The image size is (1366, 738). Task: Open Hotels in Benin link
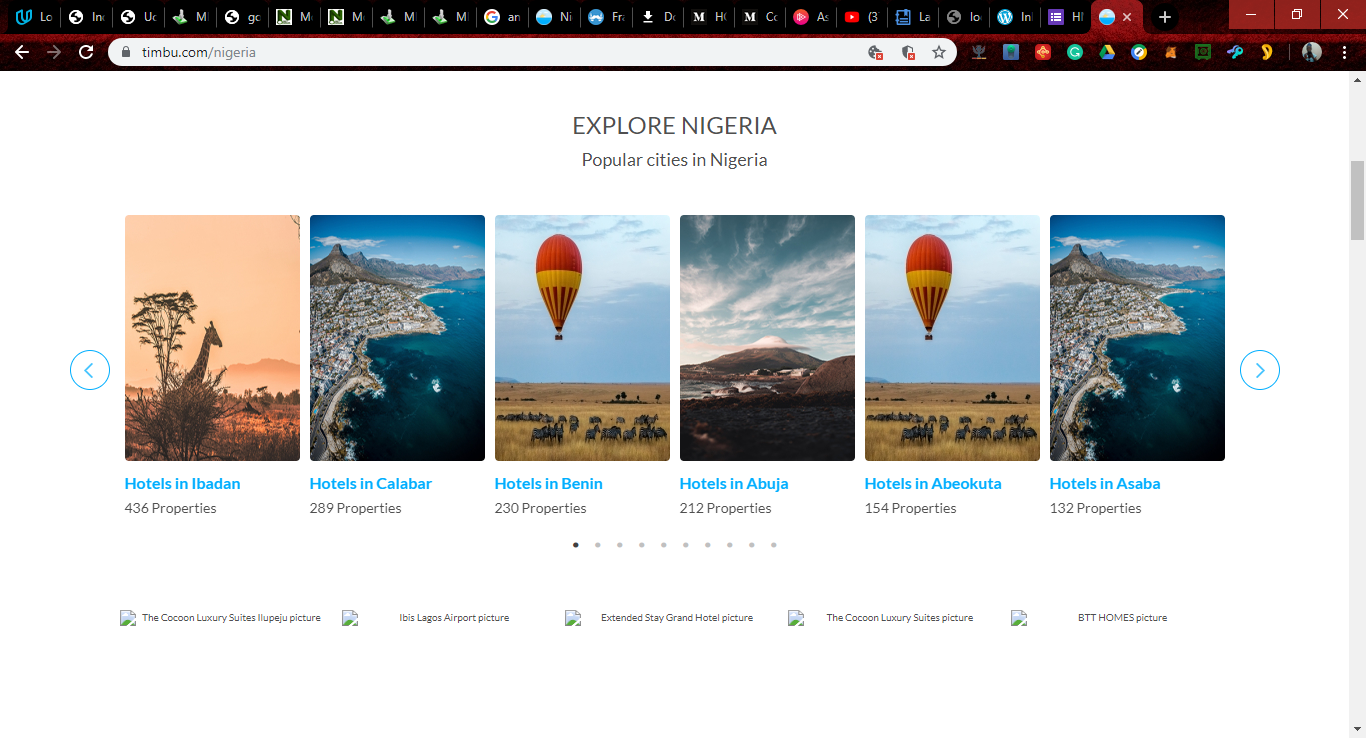(548, 483)
